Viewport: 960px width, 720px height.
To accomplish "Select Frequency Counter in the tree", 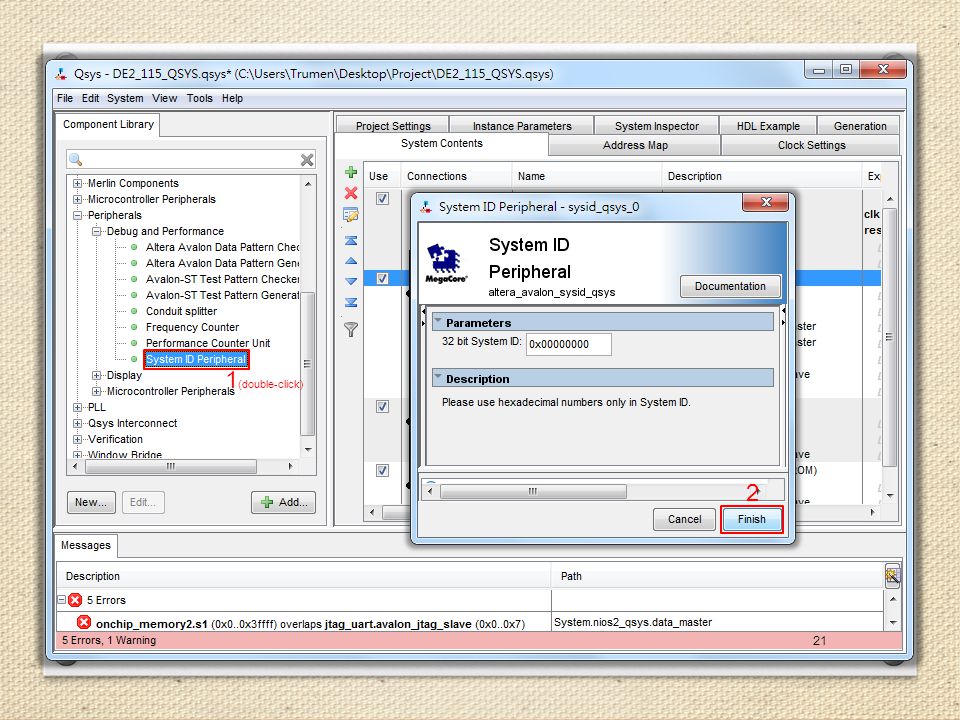I will (192, 328).
